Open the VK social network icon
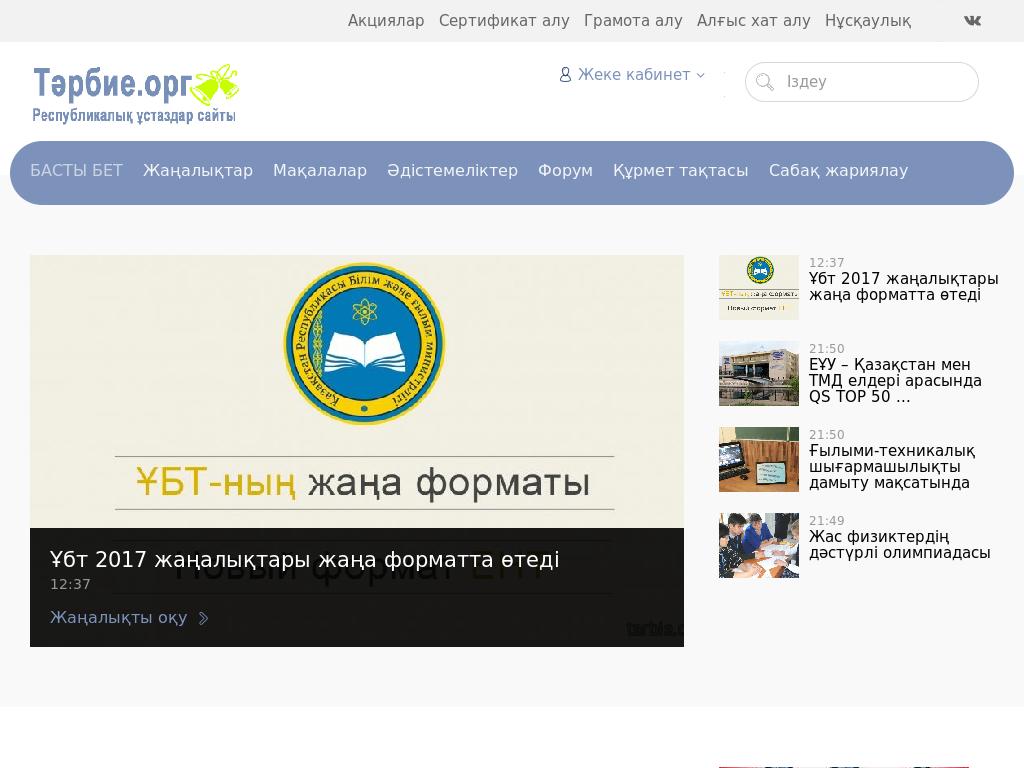 point(972,21)
